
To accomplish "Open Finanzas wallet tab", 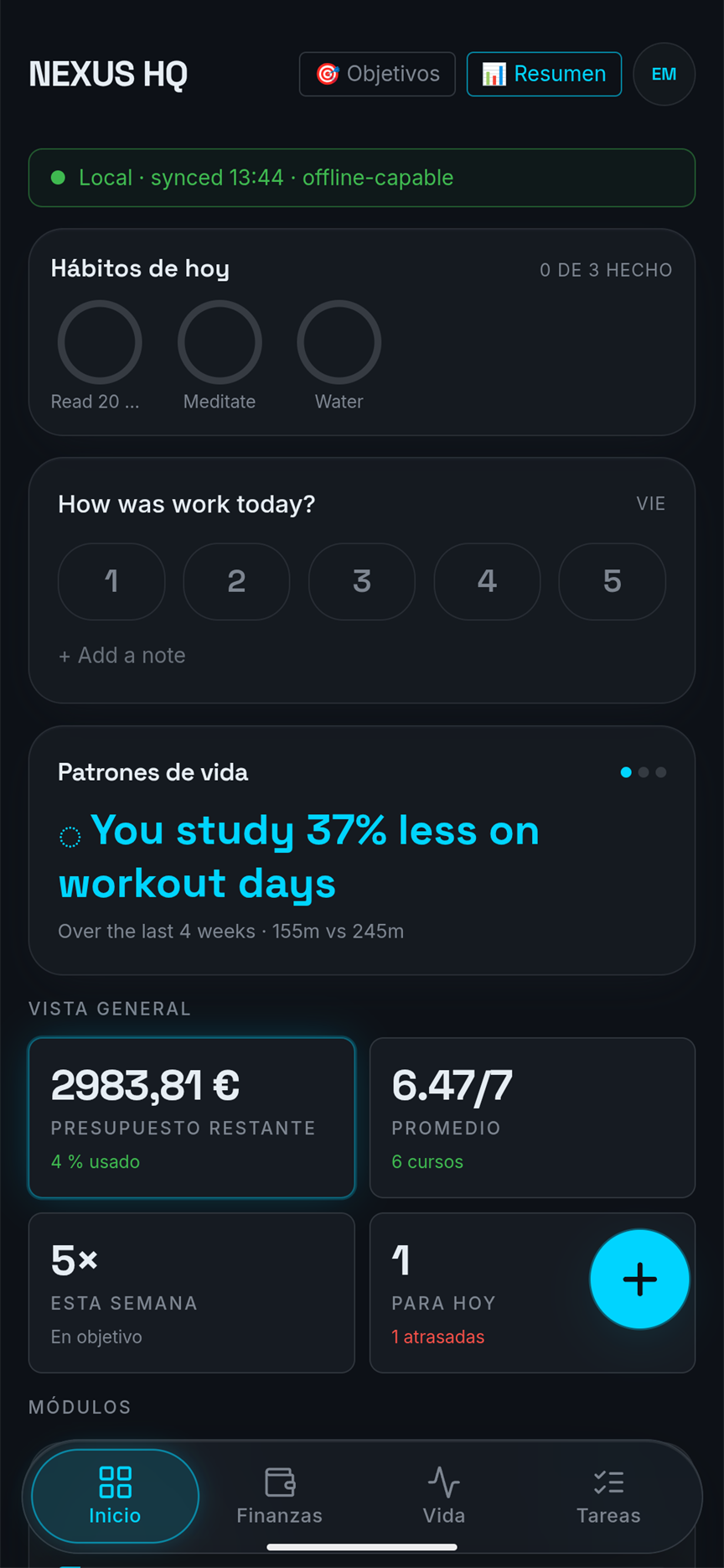I will point(280,1496).
